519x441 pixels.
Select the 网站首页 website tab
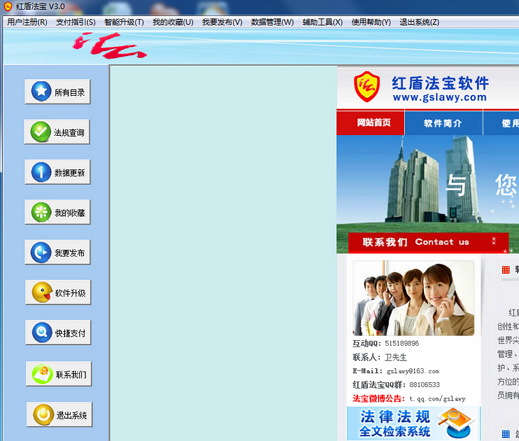pyautogui.click(x=370, y=123)
